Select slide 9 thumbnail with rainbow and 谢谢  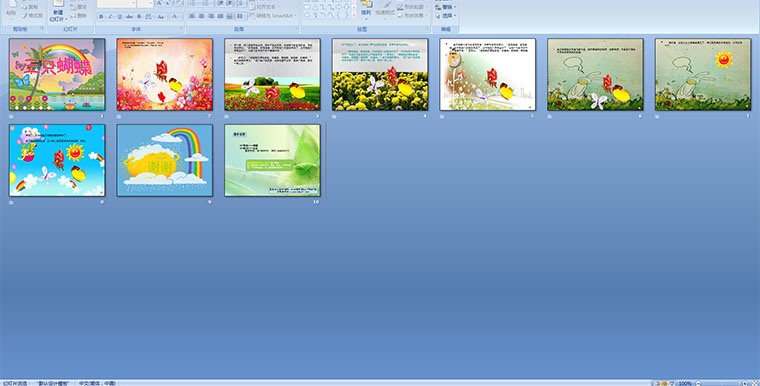point(165,160)
